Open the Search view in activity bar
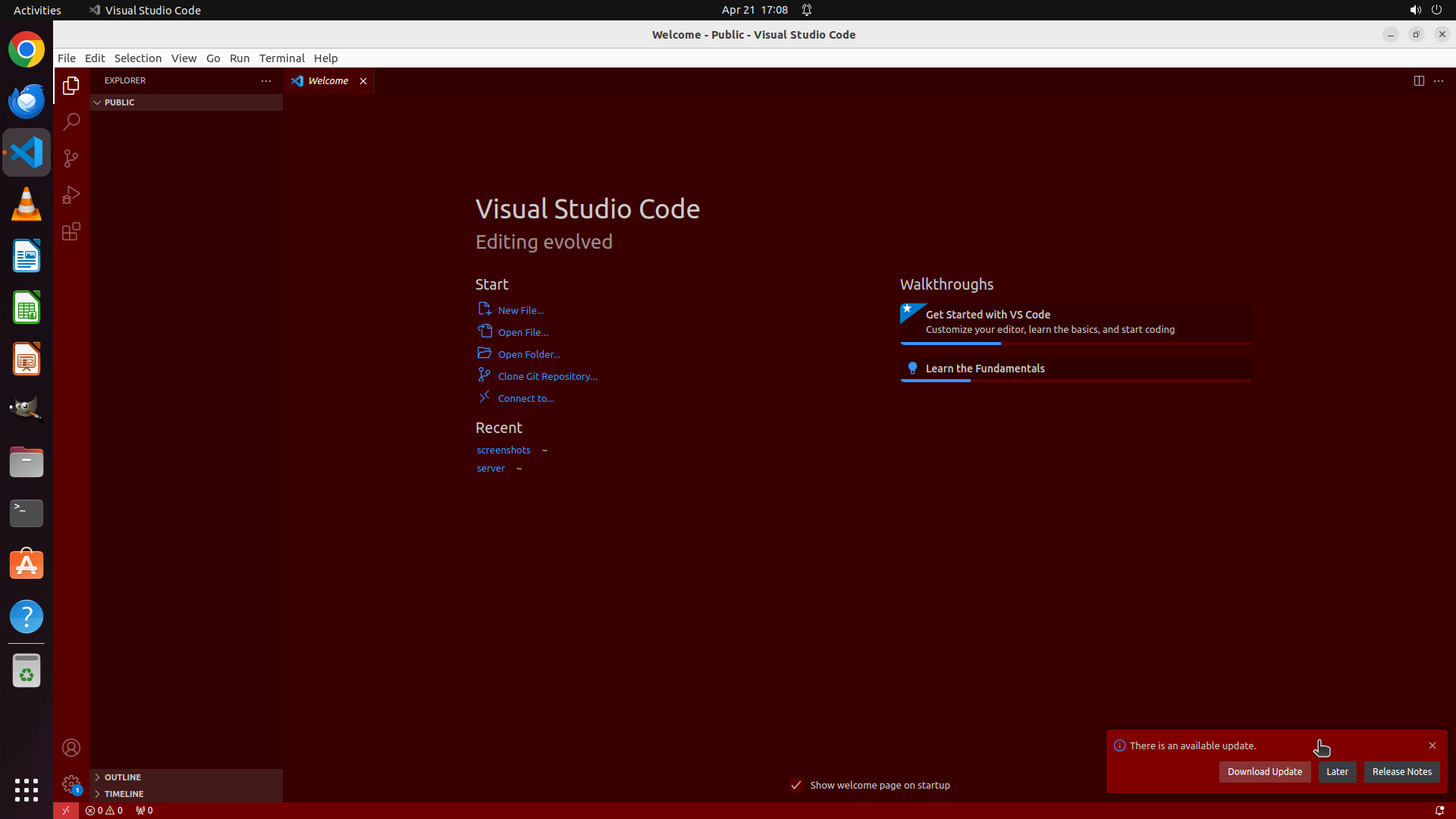1456x819 pixels. pos(71,122)
